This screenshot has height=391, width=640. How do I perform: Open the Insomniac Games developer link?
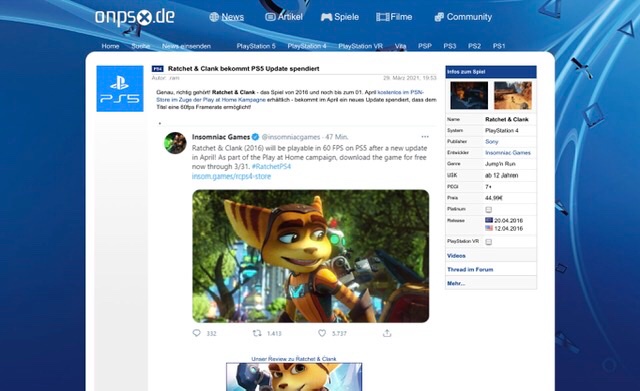point(508,153)
